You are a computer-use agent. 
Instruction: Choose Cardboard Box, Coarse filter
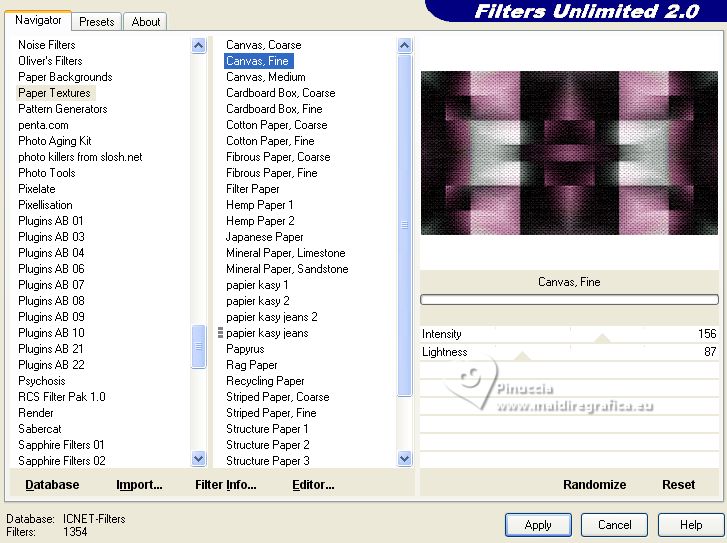click(x=281, y=93)
